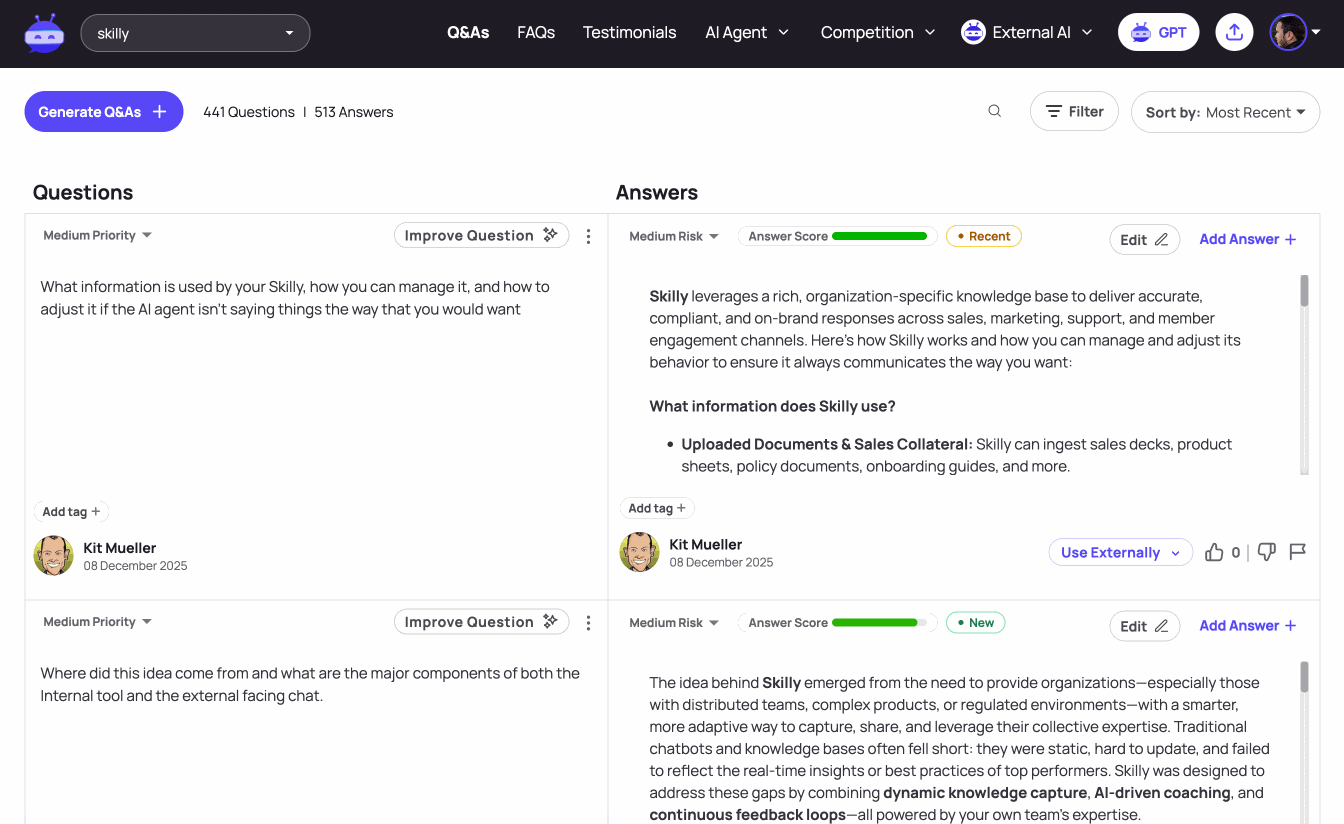Open the skilly workspace dropdown
This screenshot has width=1344, height=824.
[x=195, y=33]
